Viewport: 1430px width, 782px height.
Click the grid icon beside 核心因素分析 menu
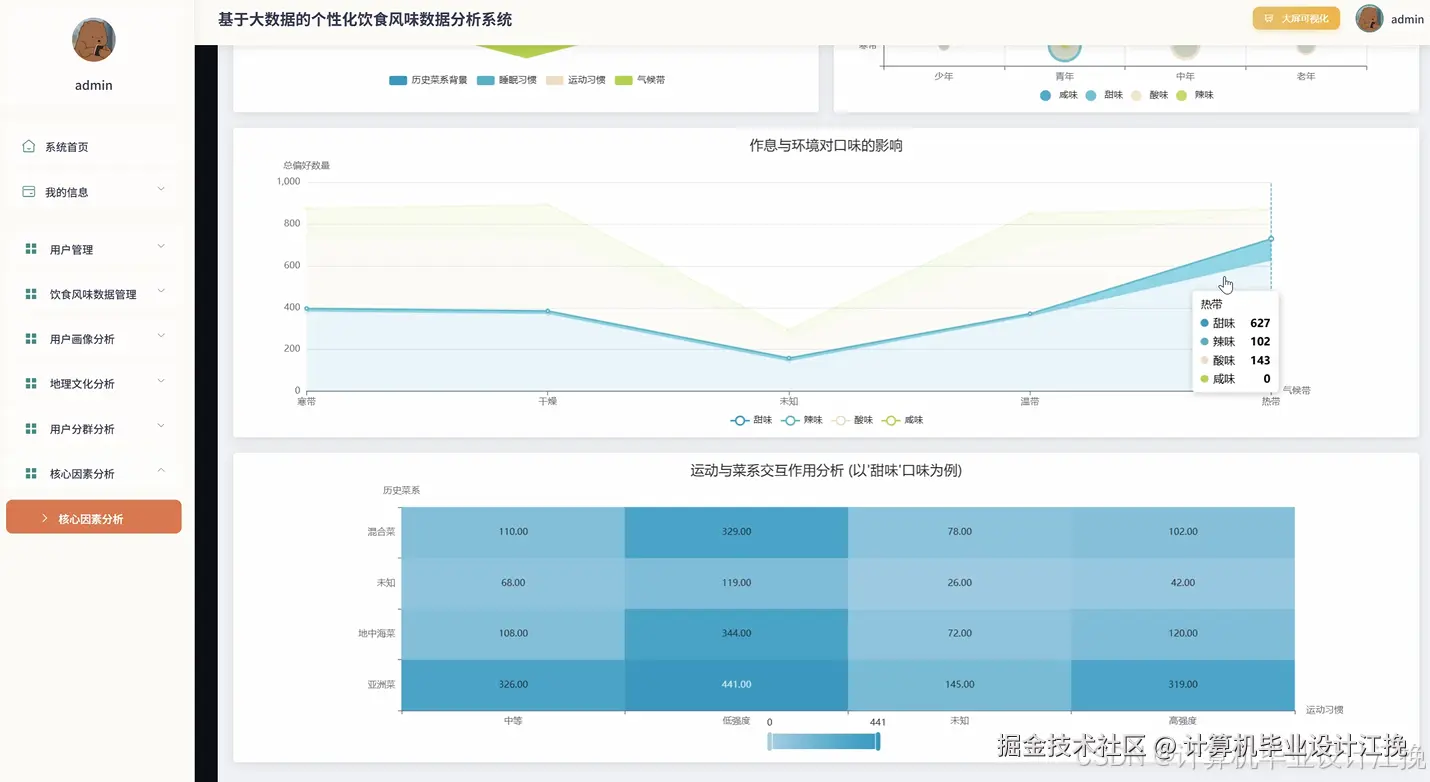tap(31, 473)
